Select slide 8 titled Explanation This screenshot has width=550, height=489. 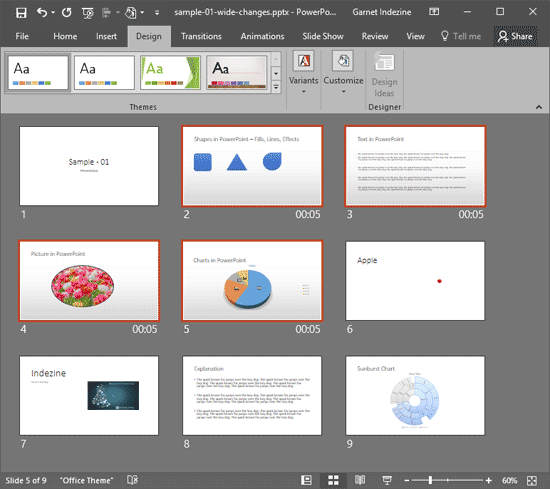pos(252,396)
